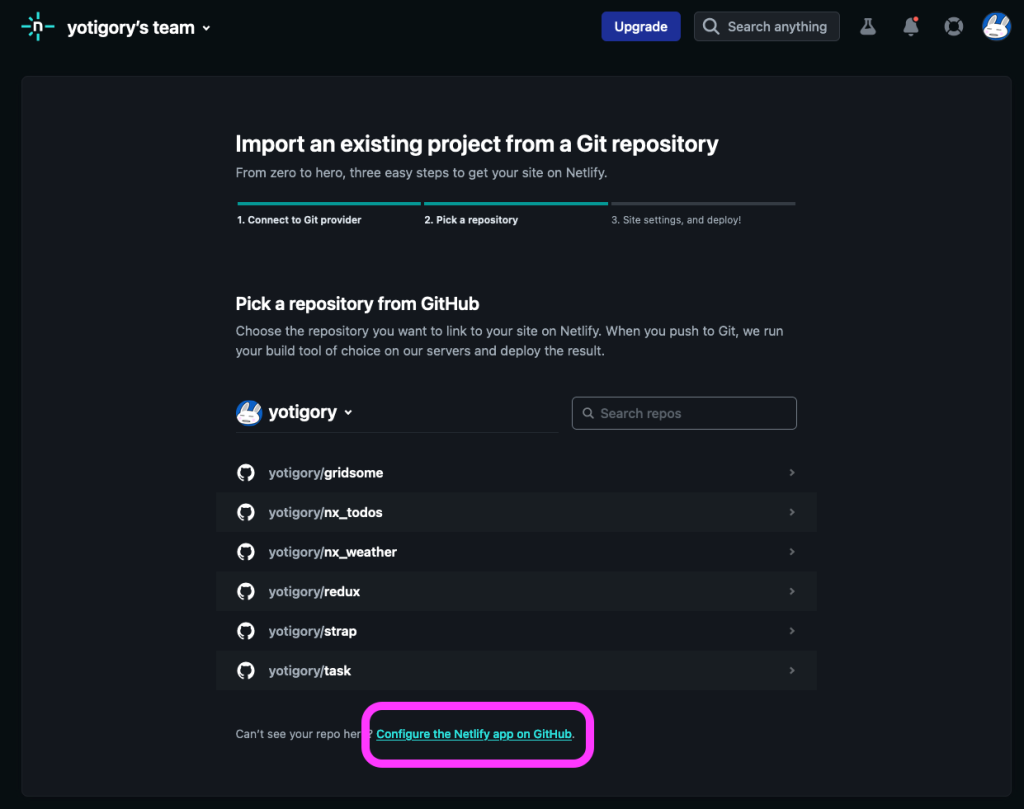Select the yotigory/gridsome repository
Screen dimensions: 1024x809
point(516,473)
